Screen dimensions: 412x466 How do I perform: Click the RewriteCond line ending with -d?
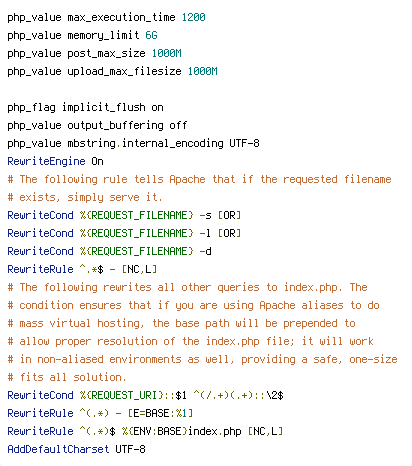pyautogui.click(x=109, y=251)
